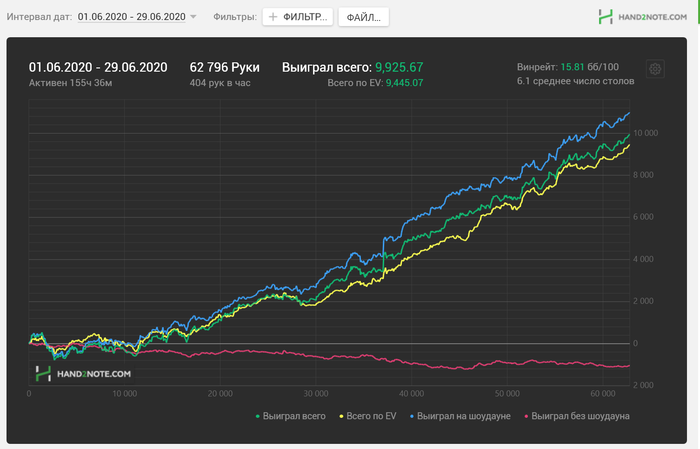Toggle the 'Всего по EV' yellow series in the legend

368,416
